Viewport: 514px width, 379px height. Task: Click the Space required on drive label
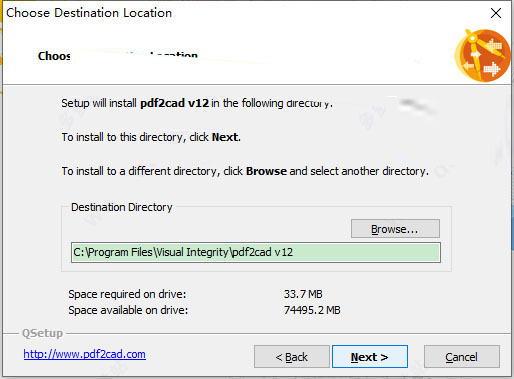127,294
